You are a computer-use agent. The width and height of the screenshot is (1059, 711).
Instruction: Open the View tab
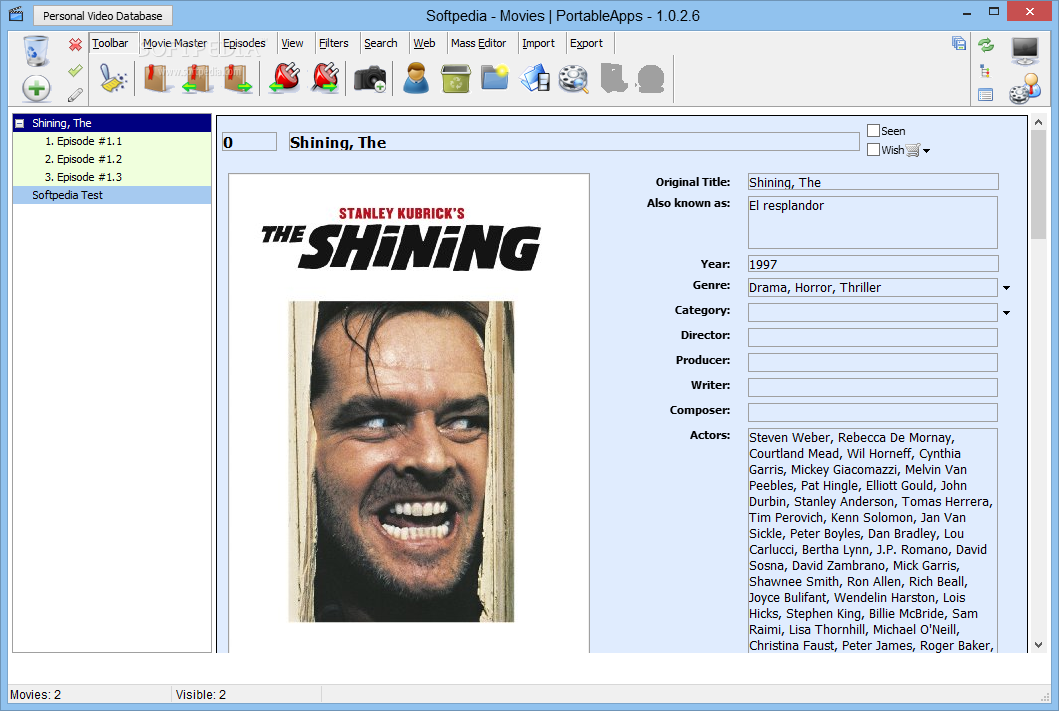click(292, 43)
